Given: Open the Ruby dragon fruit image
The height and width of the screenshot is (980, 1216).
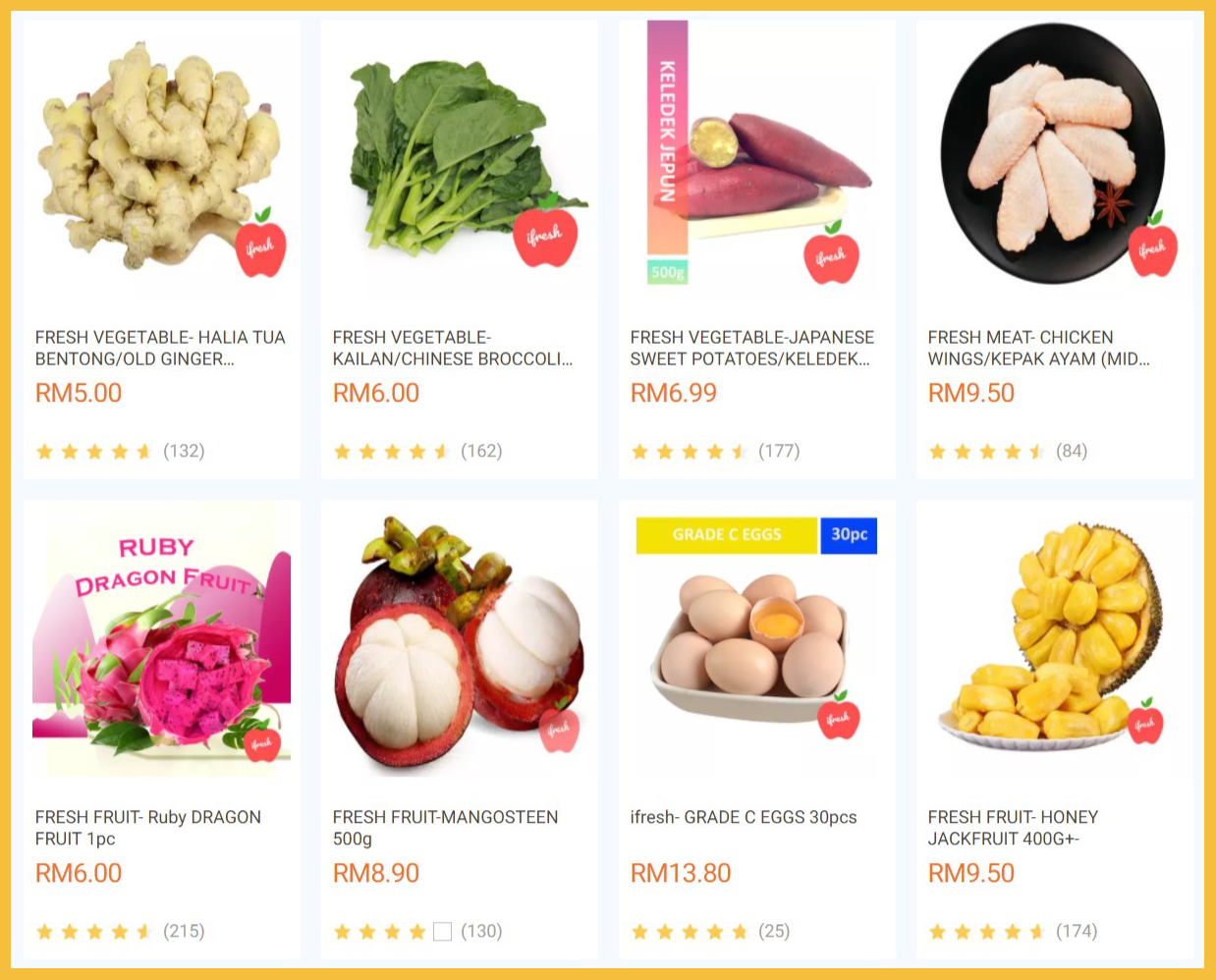Looking at the screenshot, I should click(162, 639).
